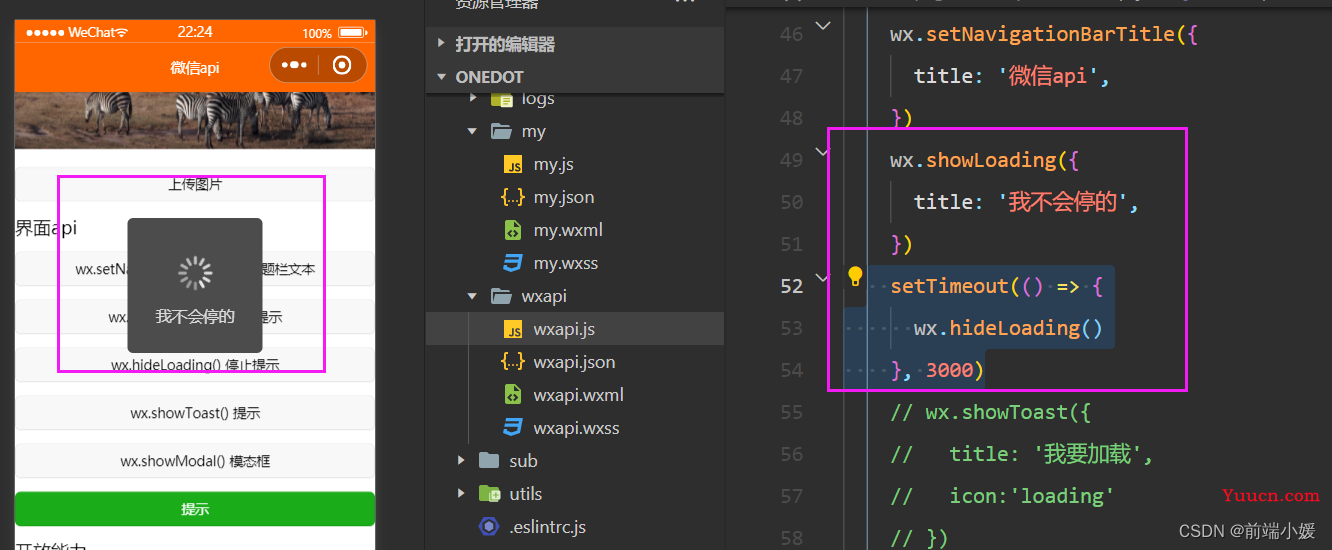Click the 我不会停的 loading toast
This screenshot has width=1332, height=550.
195,285
